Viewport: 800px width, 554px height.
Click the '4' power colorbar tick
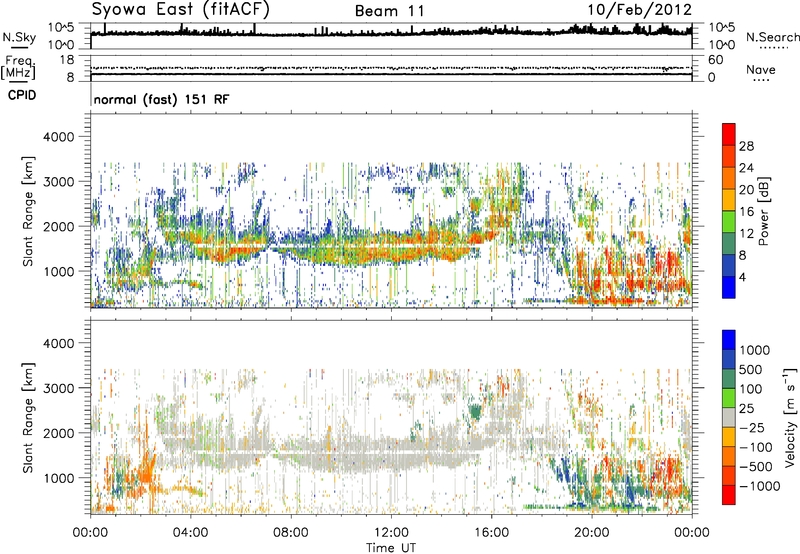[x=742, y=277]
